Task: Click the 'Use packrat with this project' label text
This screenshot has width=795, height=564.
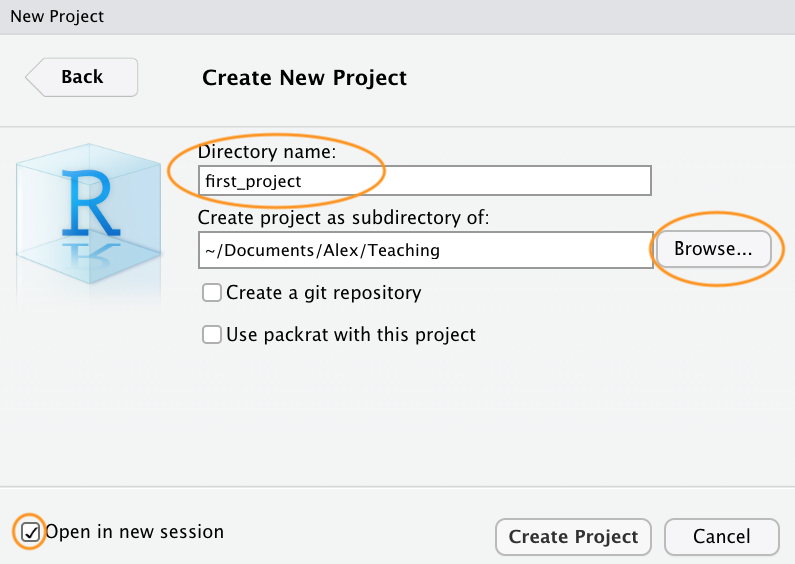Action: coord(351,335)
